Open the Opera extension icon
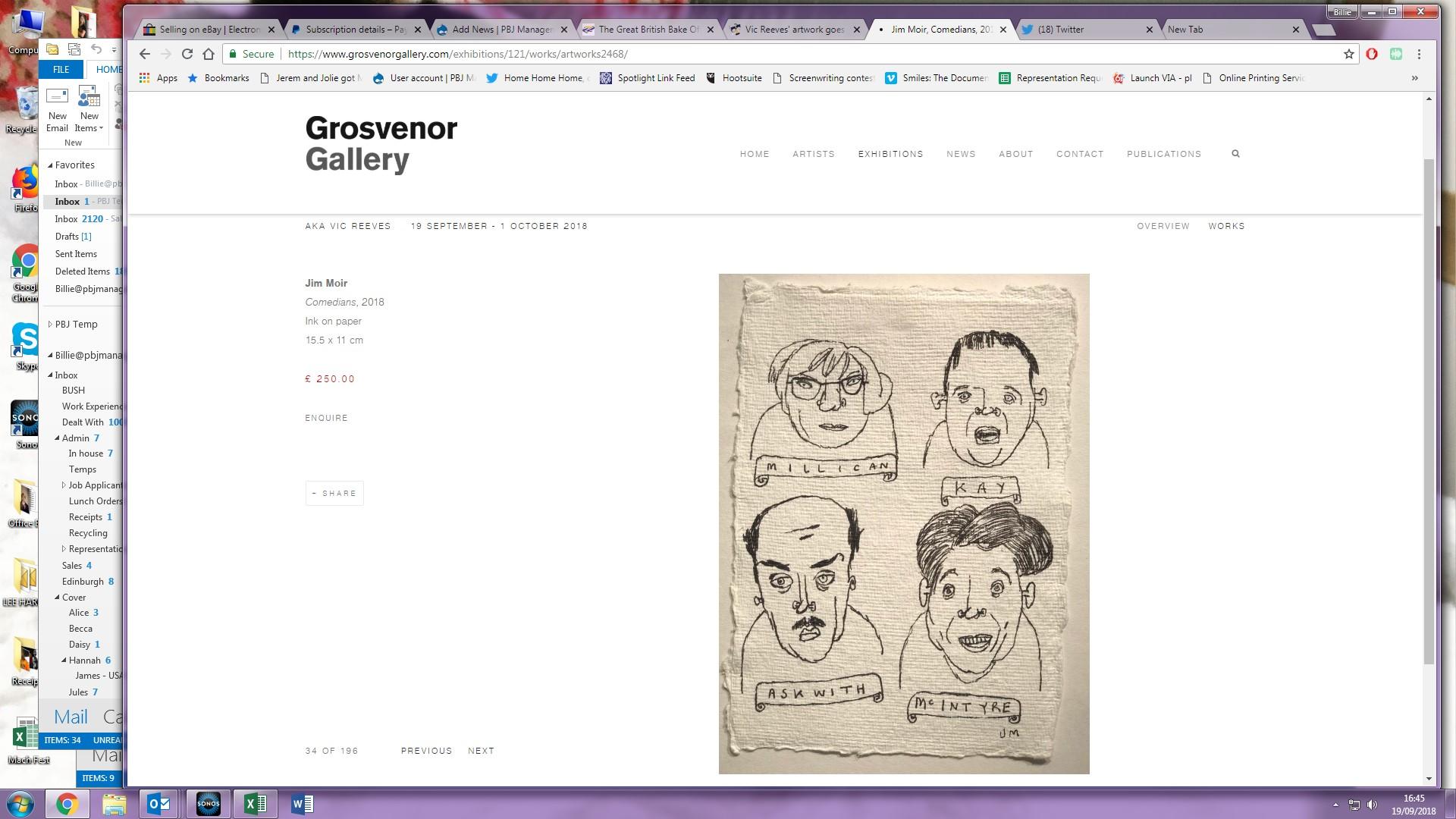Viewport: 1456px width, 819px height. [1372, 54]
